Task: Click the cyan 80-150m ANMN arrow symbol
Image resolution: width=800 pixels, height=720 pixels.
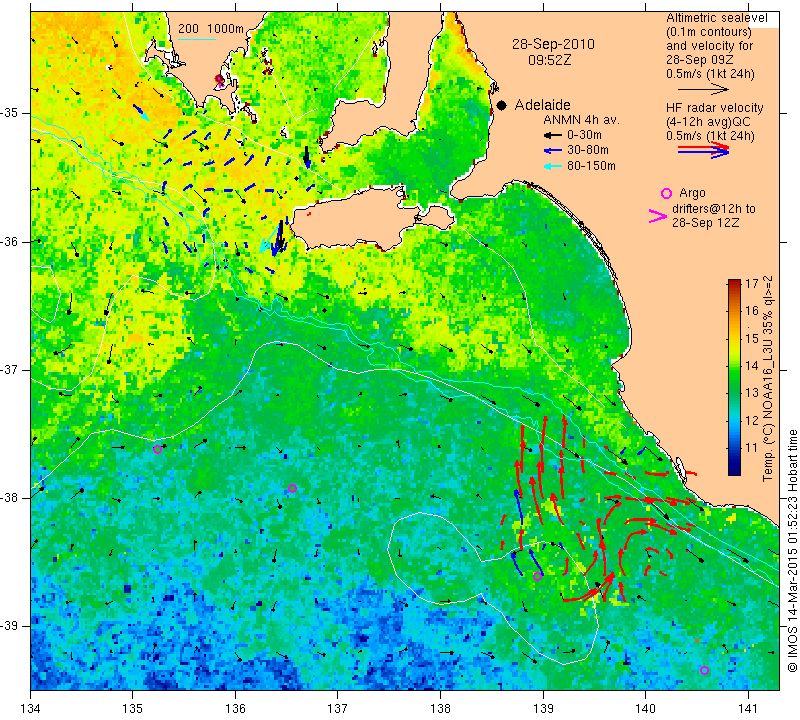Action: (x=552, y=166)
